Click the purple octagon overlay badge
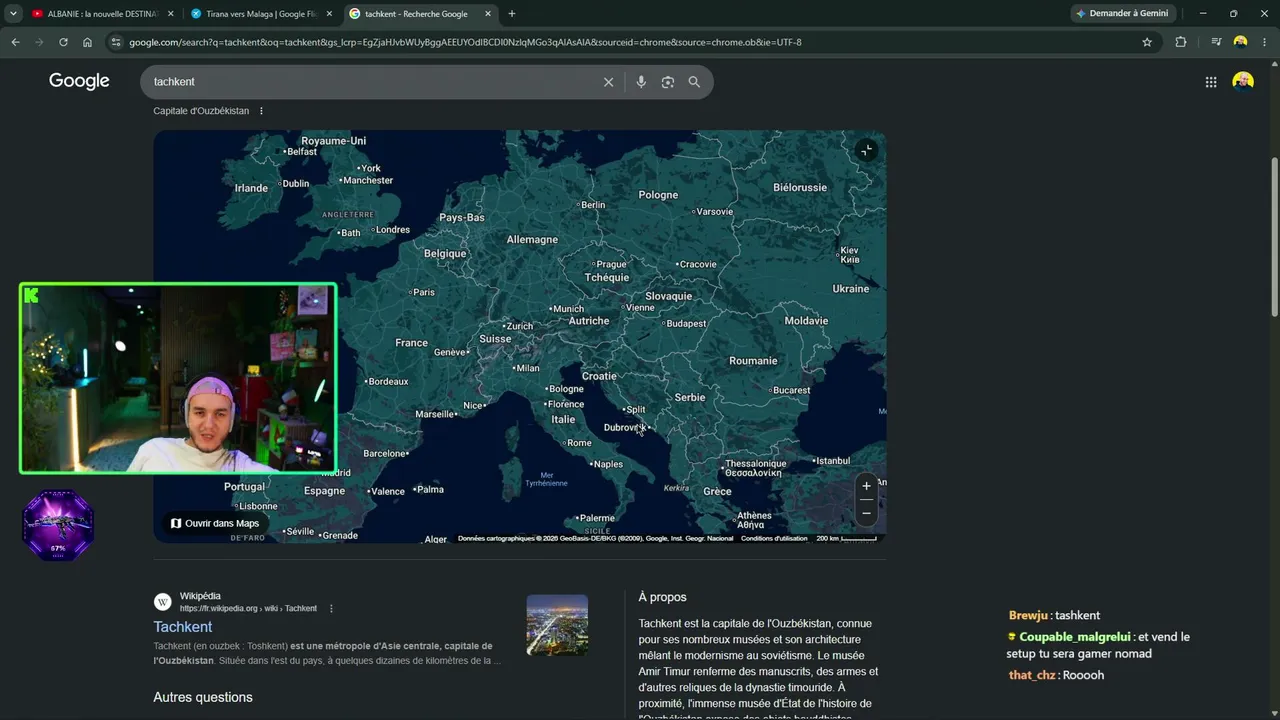The height and width of the screenshot is (720, 1280). (58, 525)
